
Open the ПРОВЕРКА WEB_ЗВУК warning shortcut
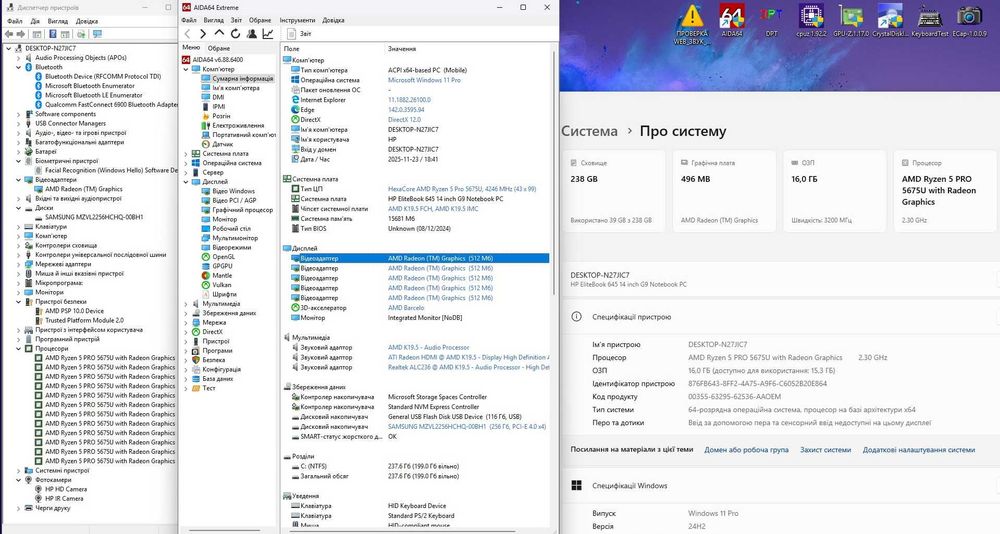pos(692,24)
